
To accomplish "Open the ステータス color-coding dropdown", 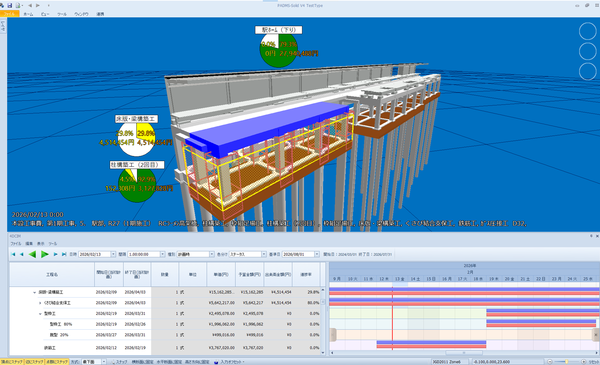I will 264,254.
